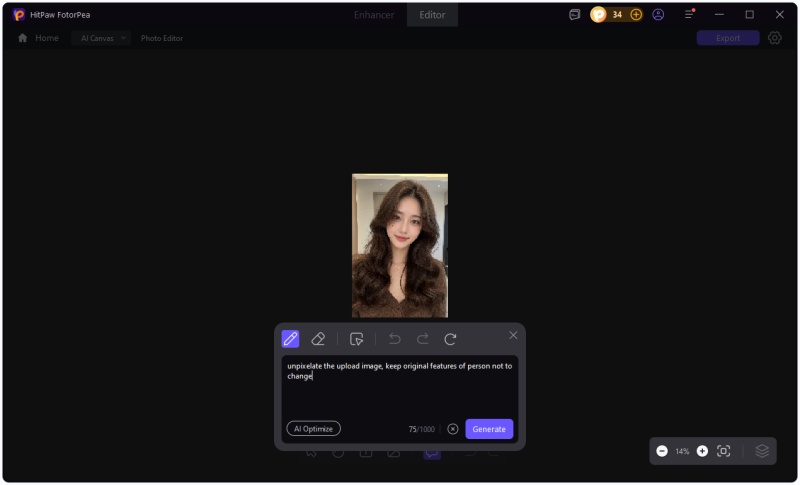800x485 pixels.
Task: Reset with the circular refresh arrow
Action: [450, 339]
